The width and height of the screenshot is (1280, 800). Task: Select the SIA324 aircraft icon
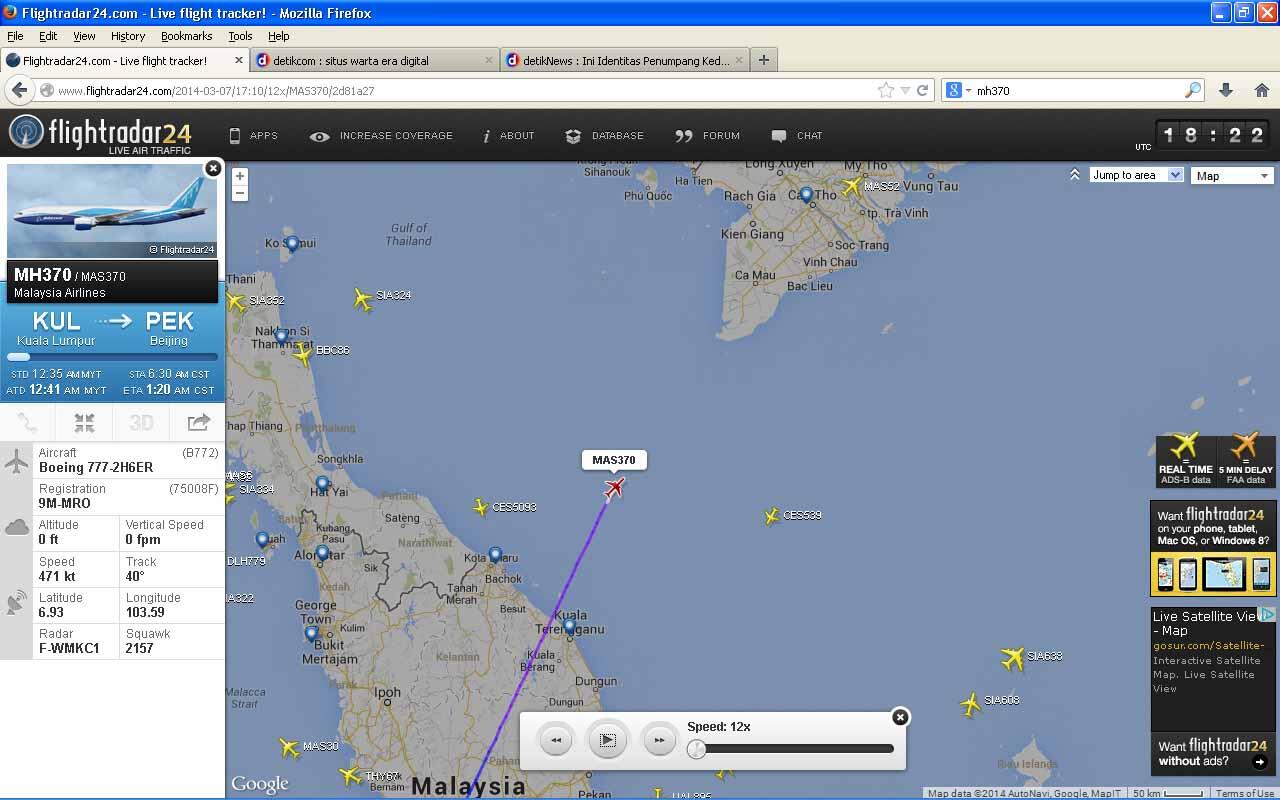coord(364,298)
